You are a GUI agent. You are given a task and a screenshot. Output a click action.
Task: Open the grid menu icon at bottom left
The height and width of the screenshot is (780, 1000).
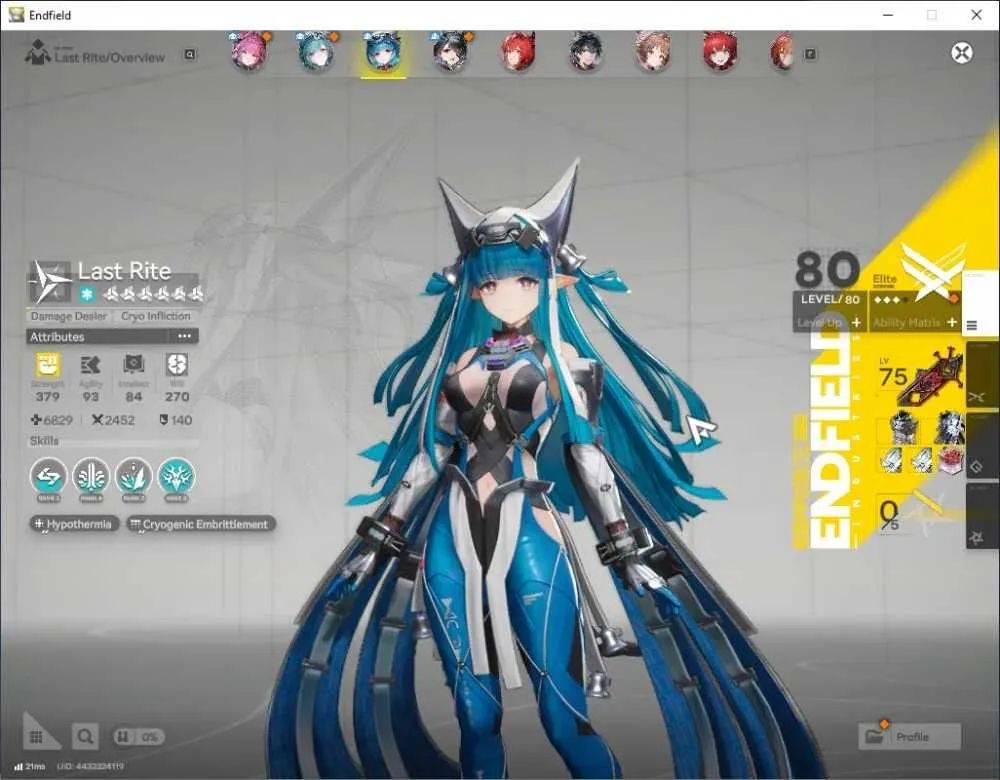click(36, 737)
